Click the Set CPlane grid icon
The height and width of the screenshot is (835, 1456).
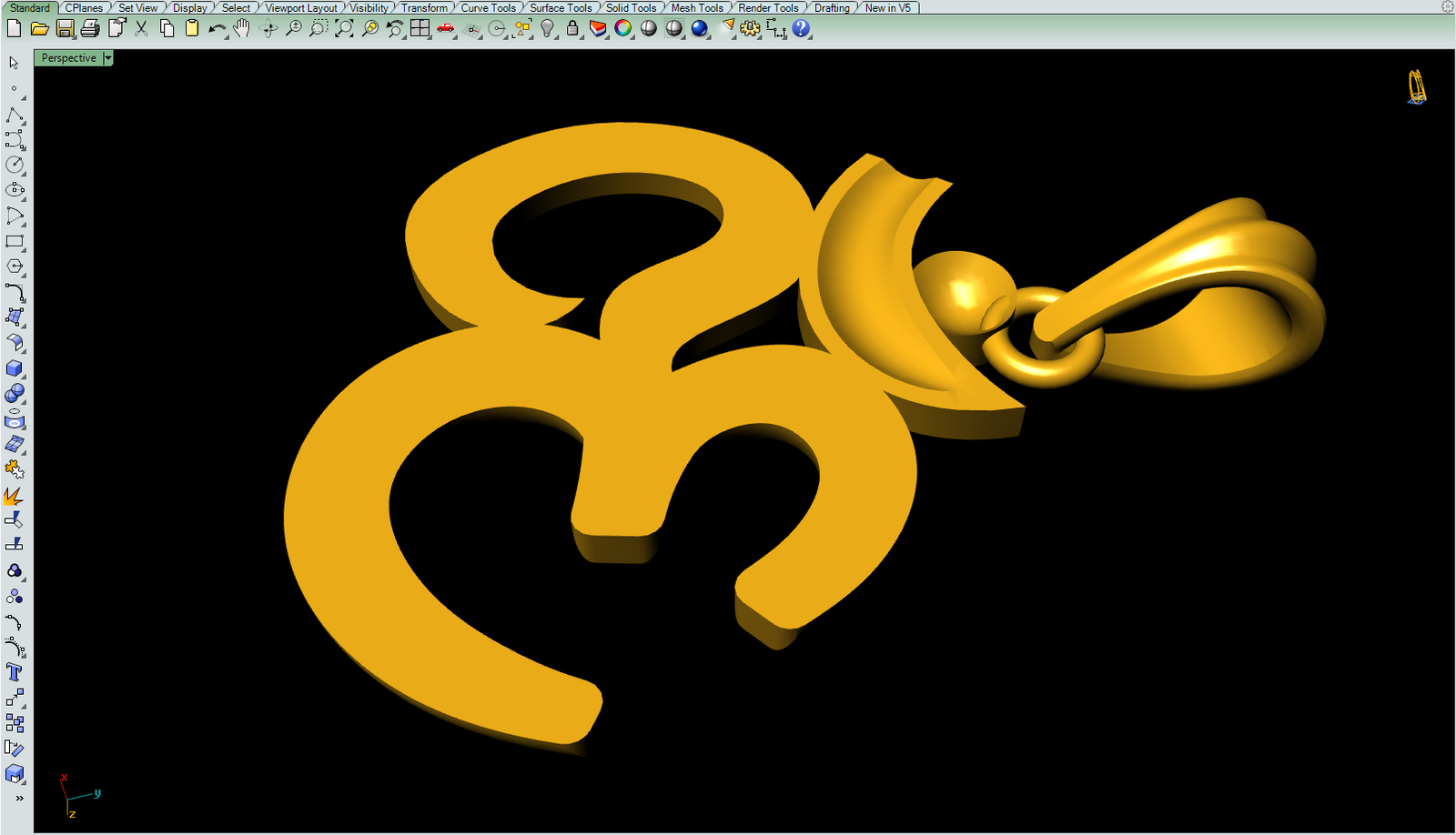471,28
